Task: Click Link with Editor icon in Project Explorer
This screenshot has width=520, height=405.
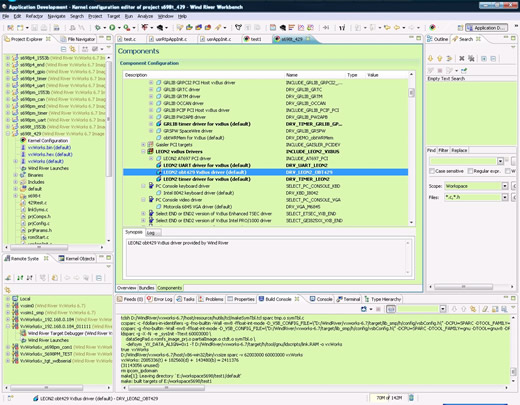Action: pos(72,49)
